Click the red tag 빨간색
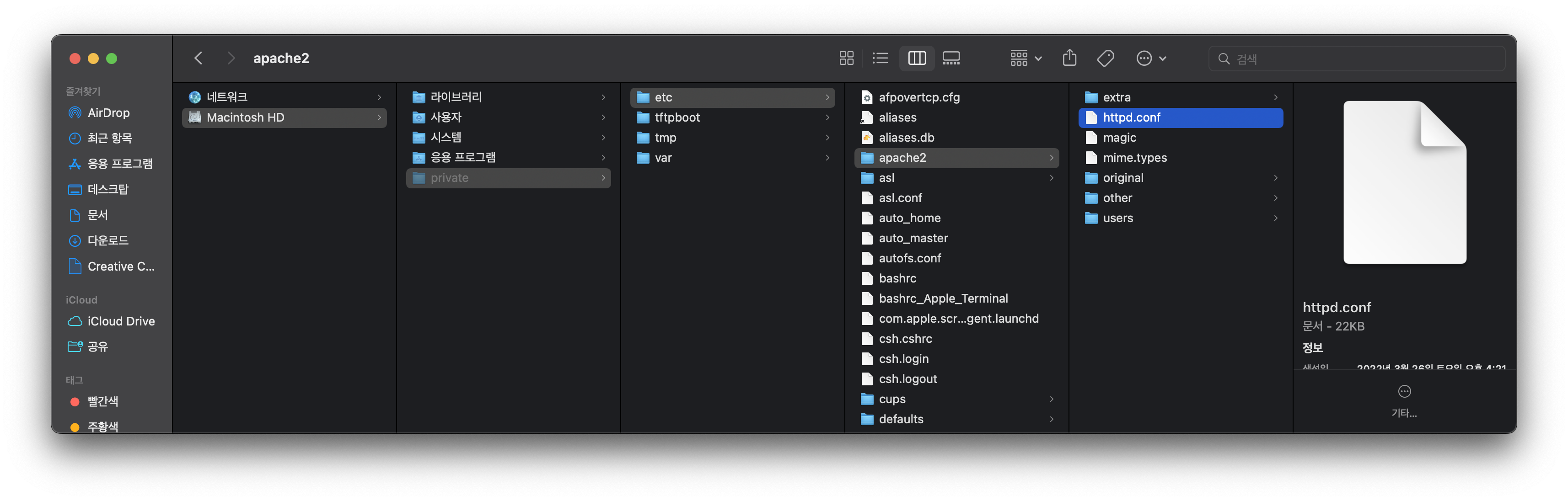Viewport: 1568px width, 501px height. coord(102,401)
